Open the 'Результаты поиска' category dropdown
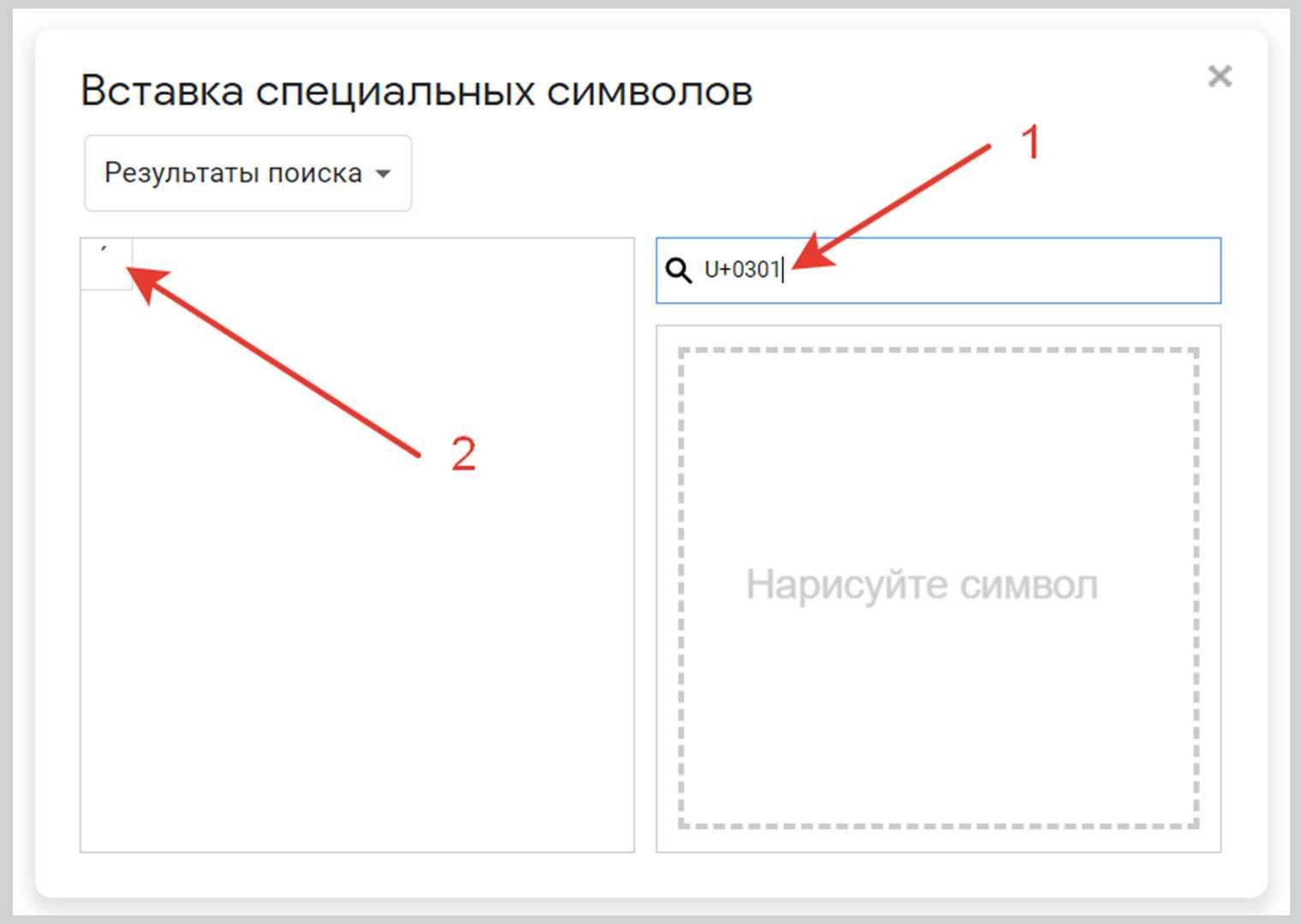The width and height of the screenshot is (1302, 924). [x=247, y=173]
